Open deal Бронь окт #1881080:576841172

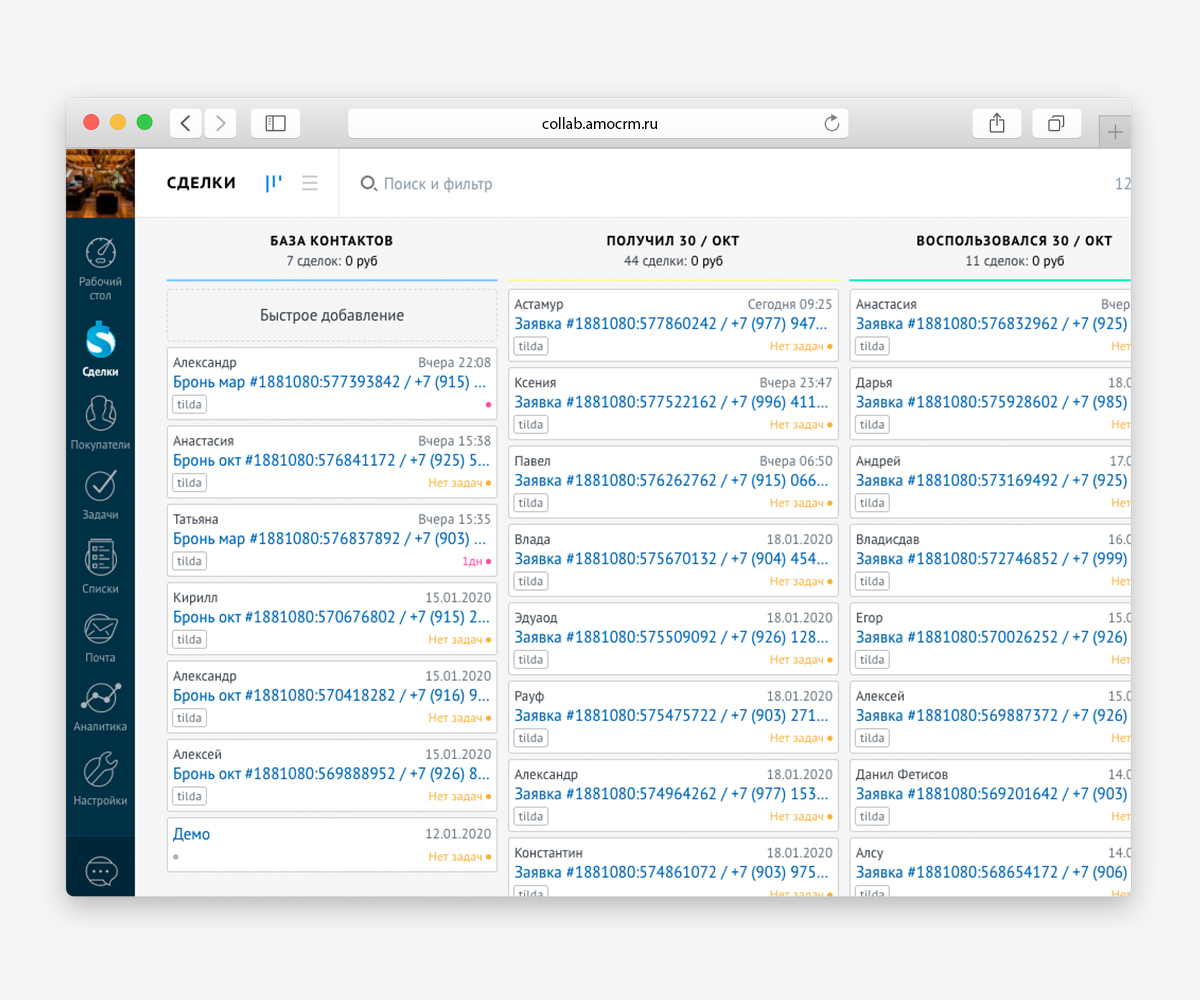click(x=332, y=460)
